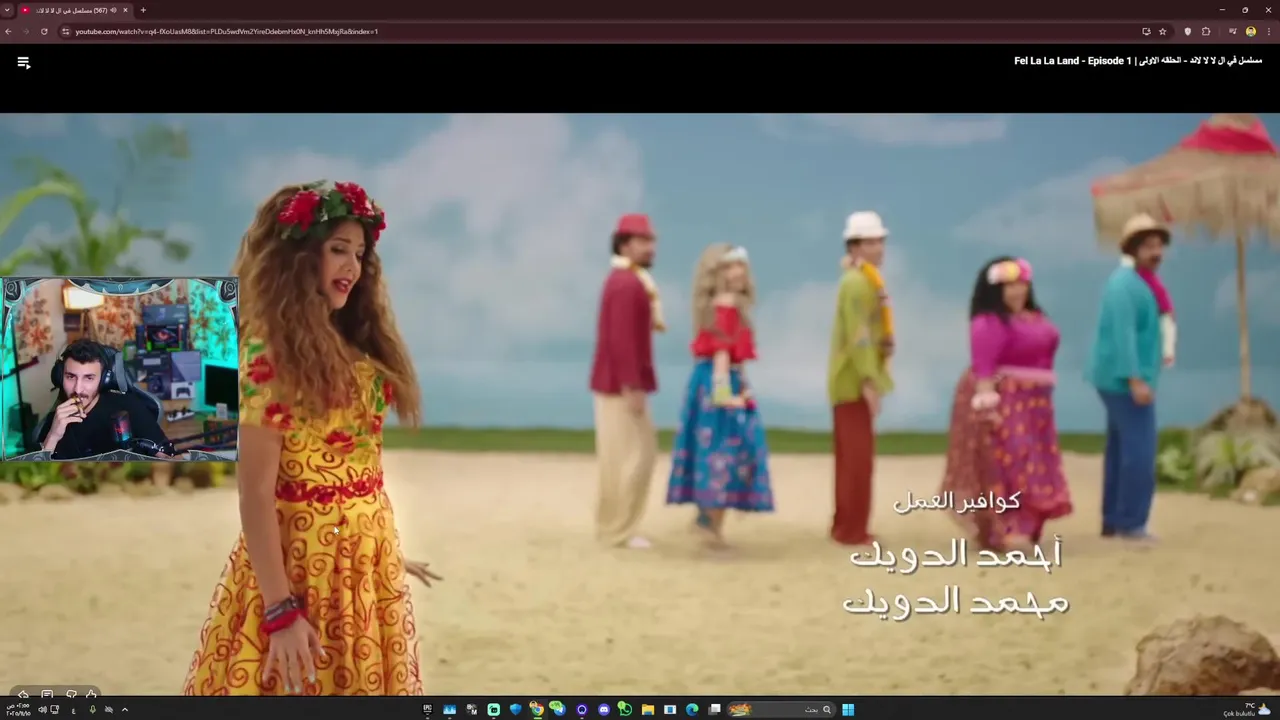1280x720 pixels.
Task: Show hidden tray icons chevron
Action: tap(125, 710)
